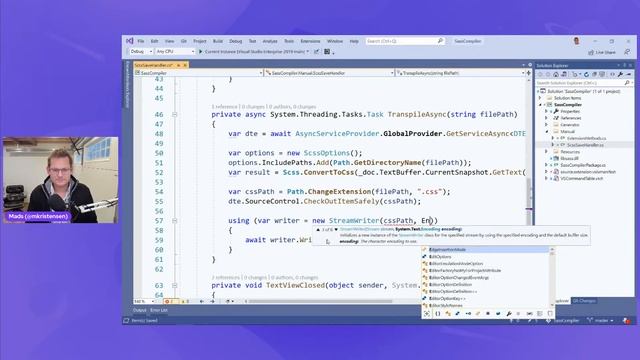Click the split editor icon above the scrollbar
640x360 pixels.
(x=529, y=73)
